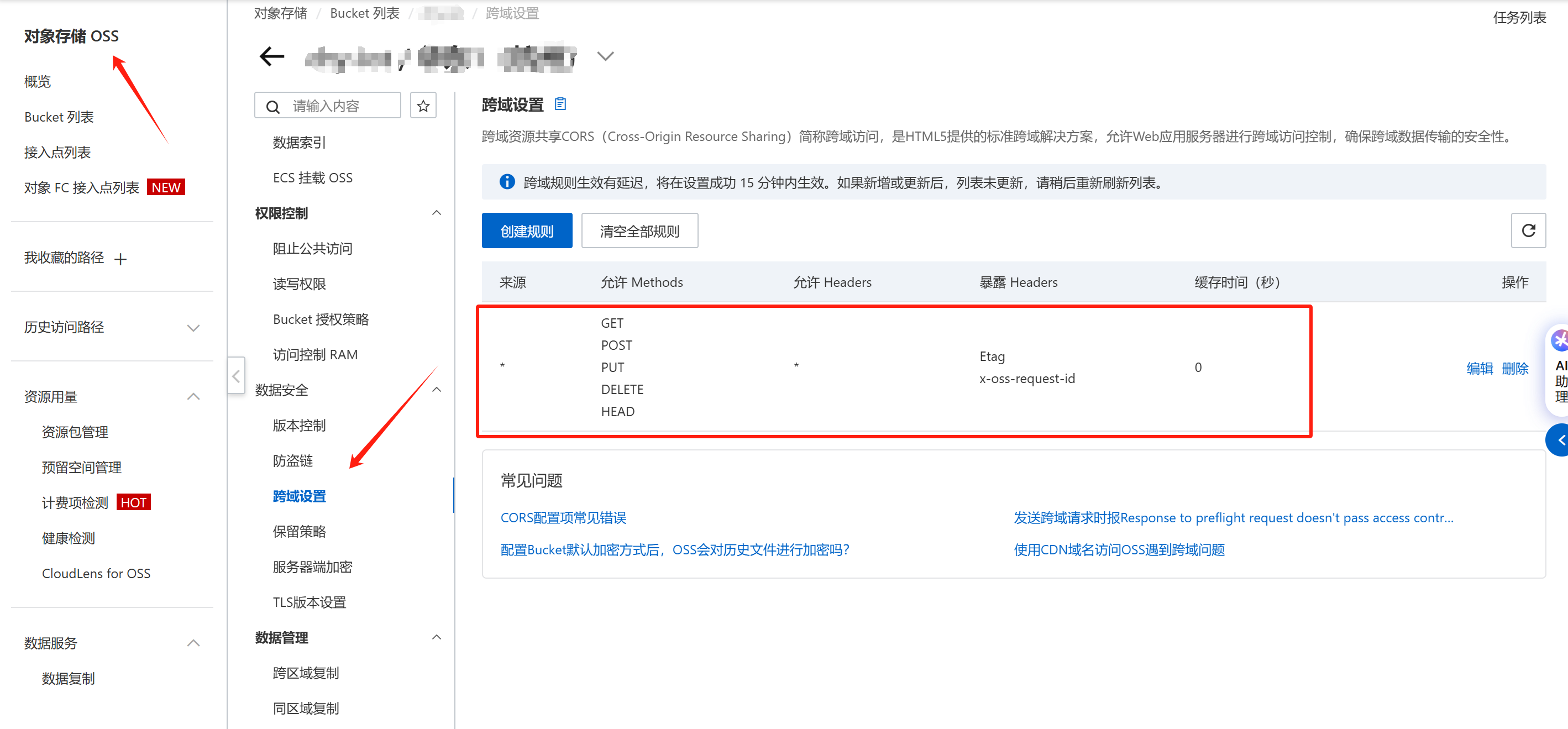
Task: Open the Bucket默认加密方式 FAQ link
Action: click(674, 549)
